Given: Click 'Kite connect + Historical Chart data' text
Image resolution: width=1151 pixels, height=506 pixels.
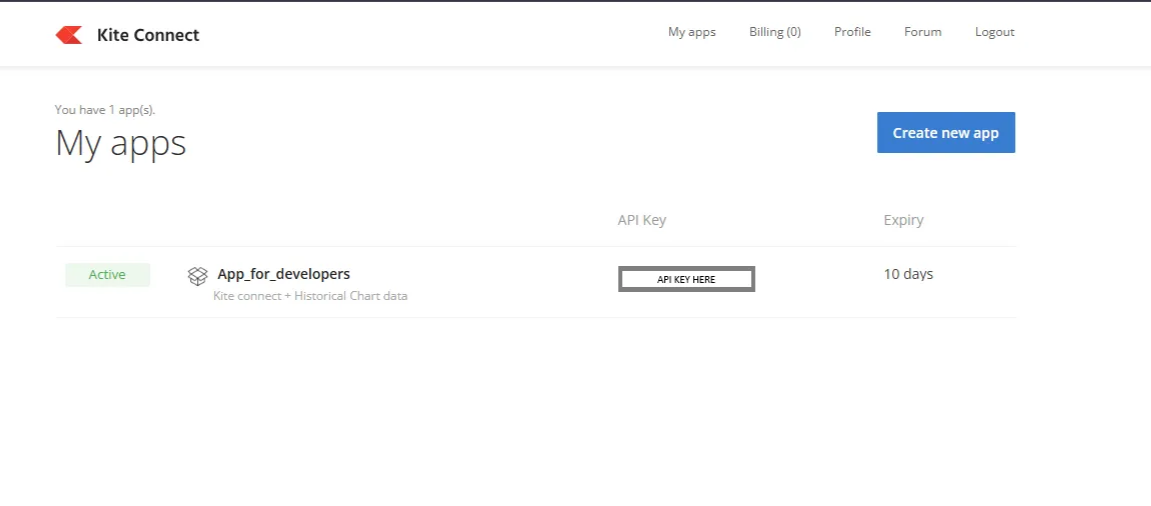Looking at the screenshot, I should pyautogui.click(x=310, y=296).
